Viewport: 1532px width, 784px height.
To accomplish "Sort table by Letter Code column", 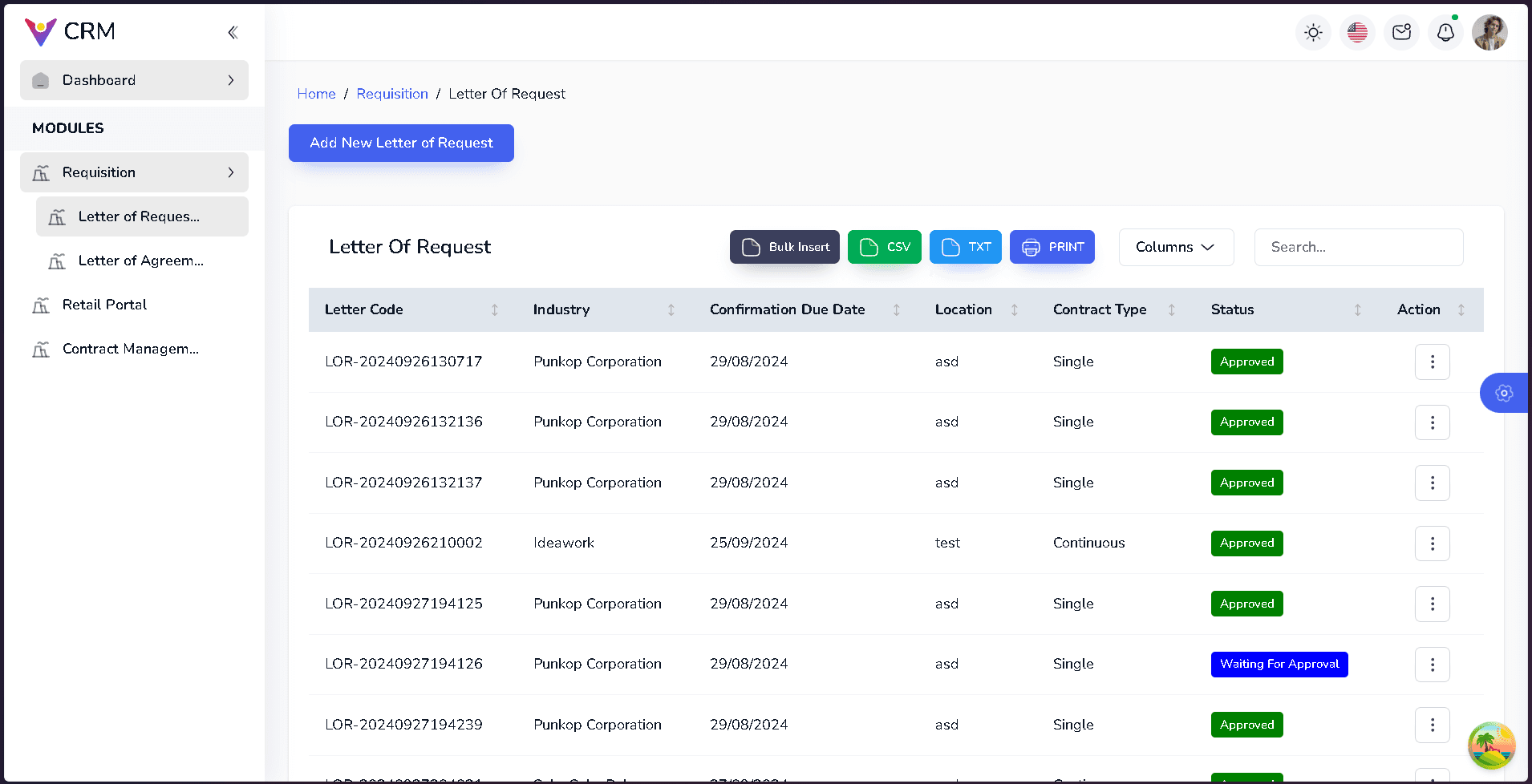I will [494, 309].
